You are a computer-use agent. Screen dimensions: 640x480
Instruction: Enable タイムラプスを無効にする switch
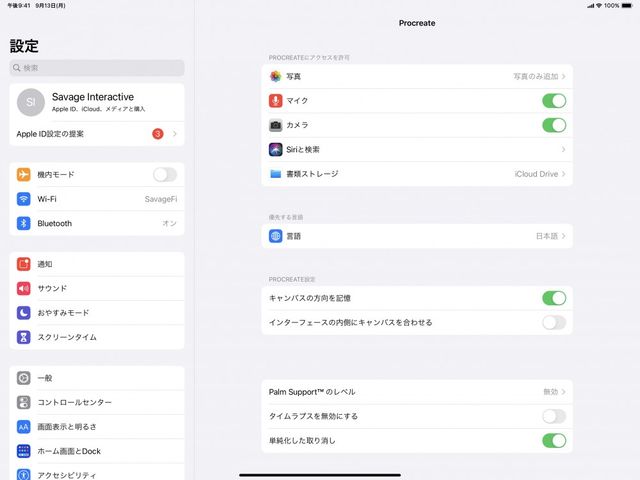point(554,416)
